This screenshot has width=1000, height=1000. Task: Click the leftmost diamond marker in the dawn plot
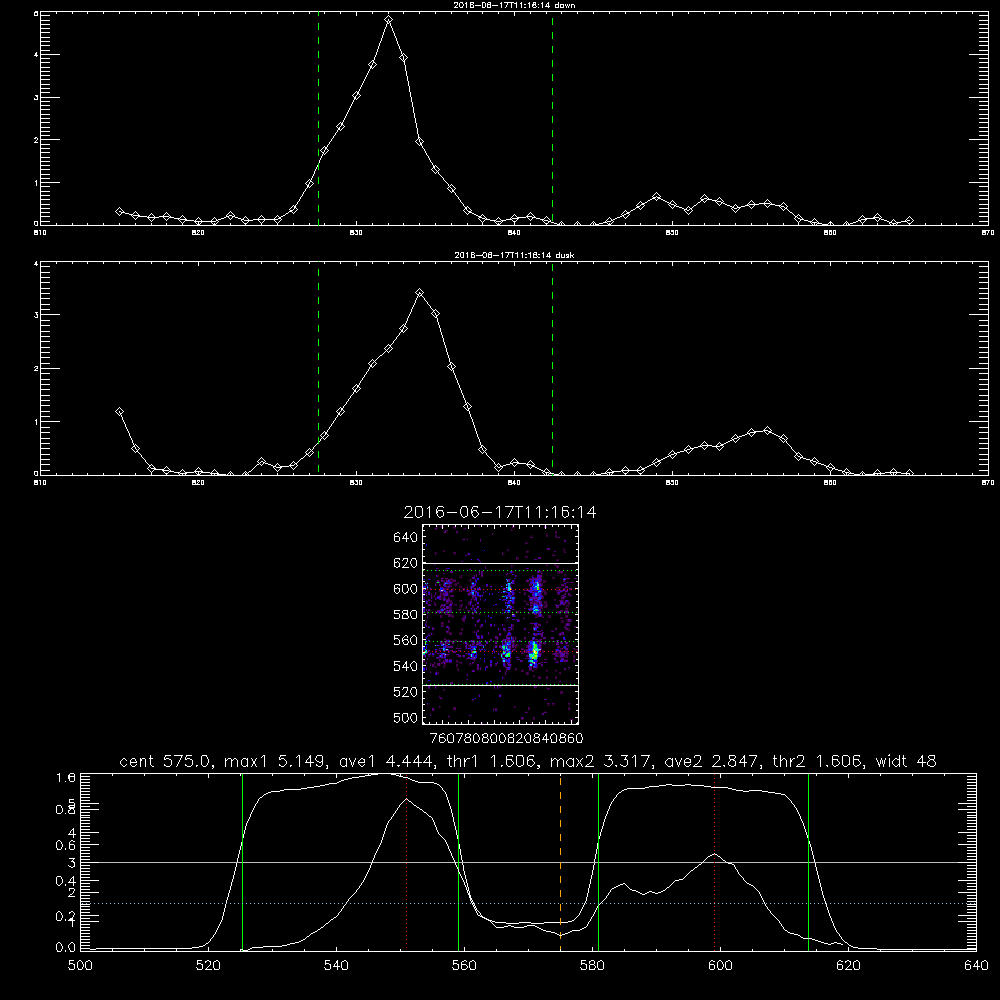coord(119,211)
